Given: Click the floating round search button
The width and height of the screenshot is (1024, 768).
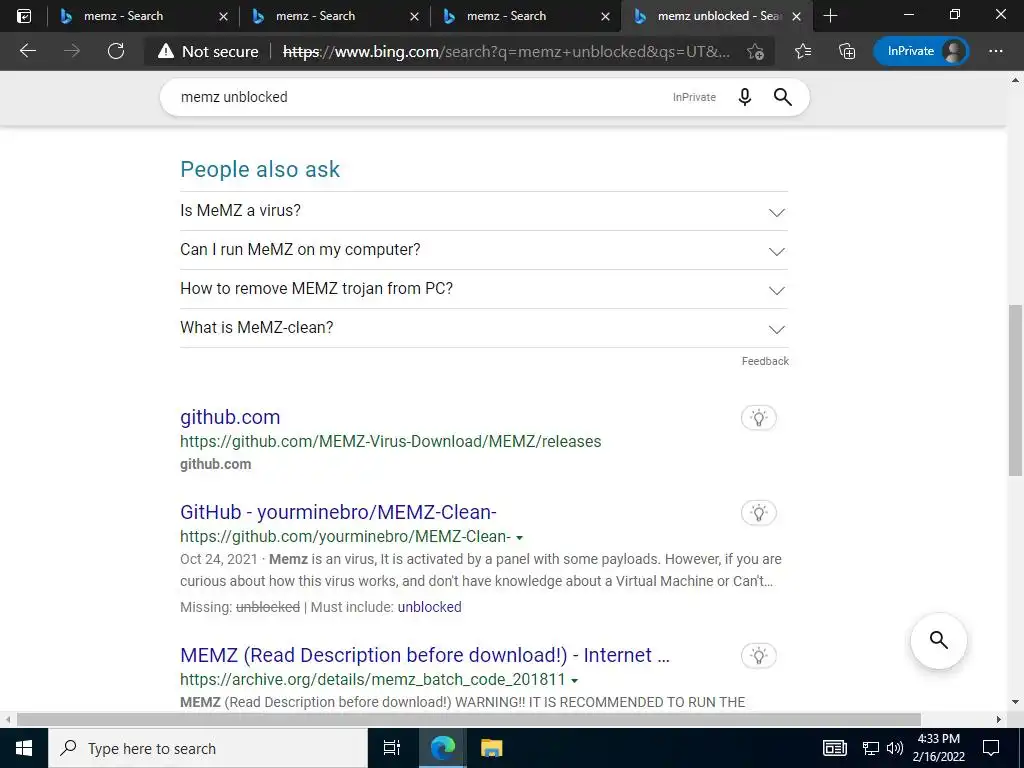Looking at the screenshot, I should tap(938, 641).
